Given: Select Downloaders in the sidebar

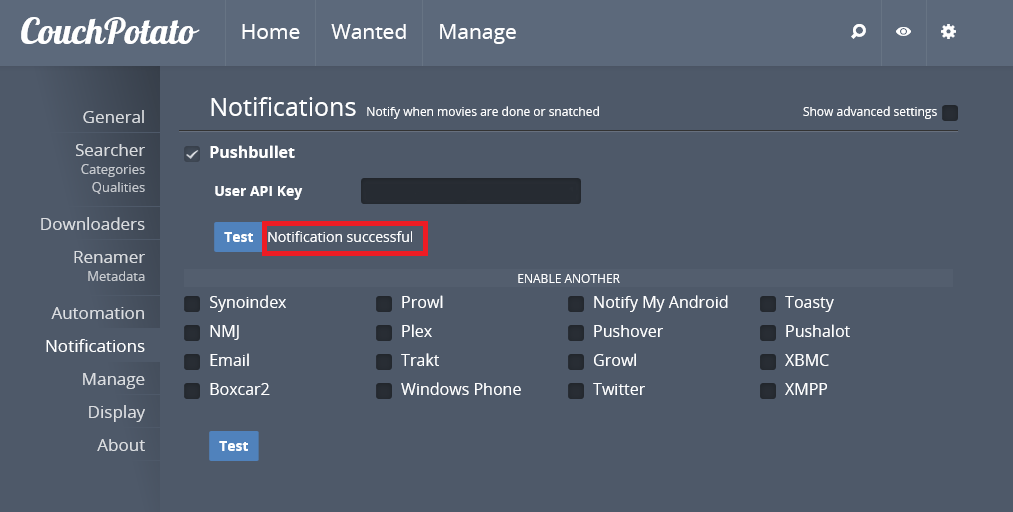Looking at the screenshot, I should 92,224.
